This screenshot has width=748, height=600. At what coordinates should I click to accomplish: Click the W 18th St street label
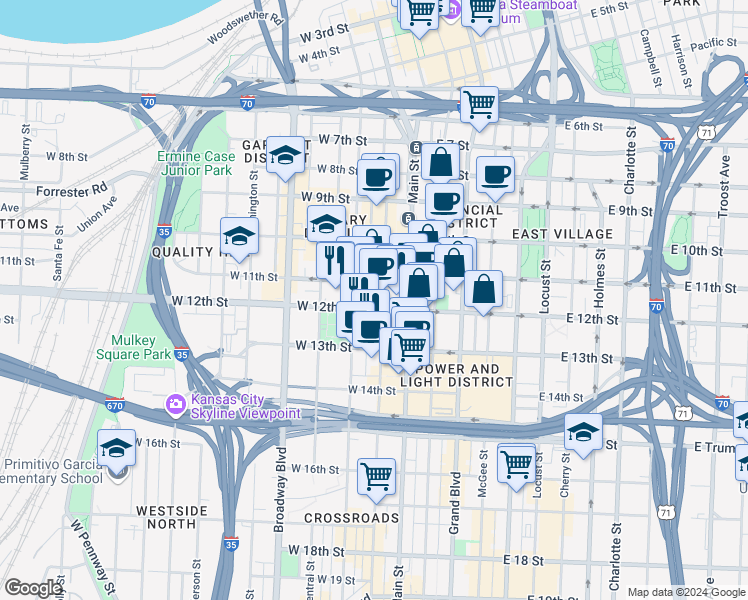(316, 551)
